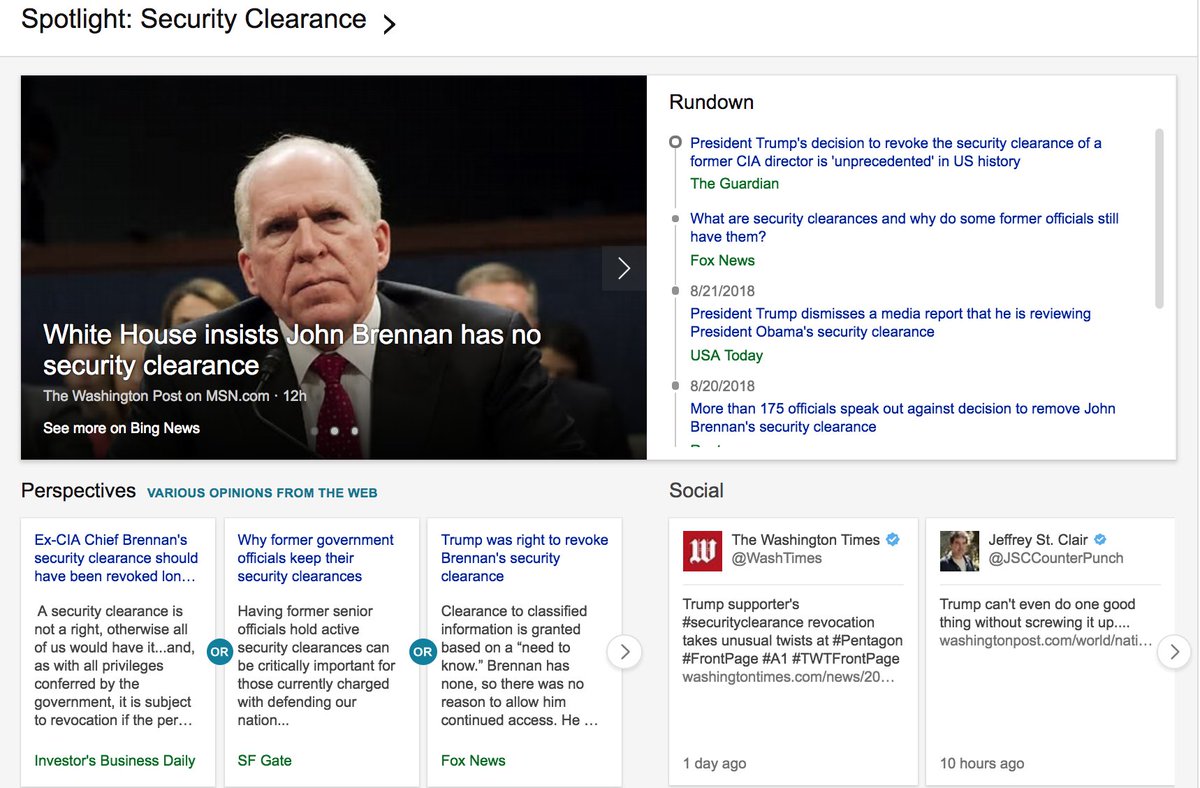Image resolution: width=1200 pixels, height=788 pixels.
Task: Click Washington Times tweet text about #securityclearance
Action: [x=792, y=631]
